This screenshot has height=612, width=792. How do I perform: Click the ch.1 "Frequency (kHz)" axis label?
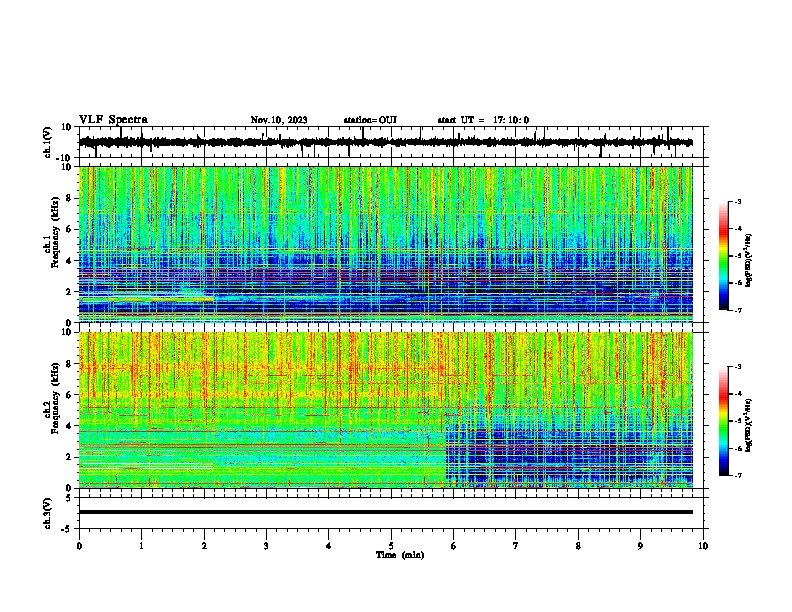click(56, 233)
